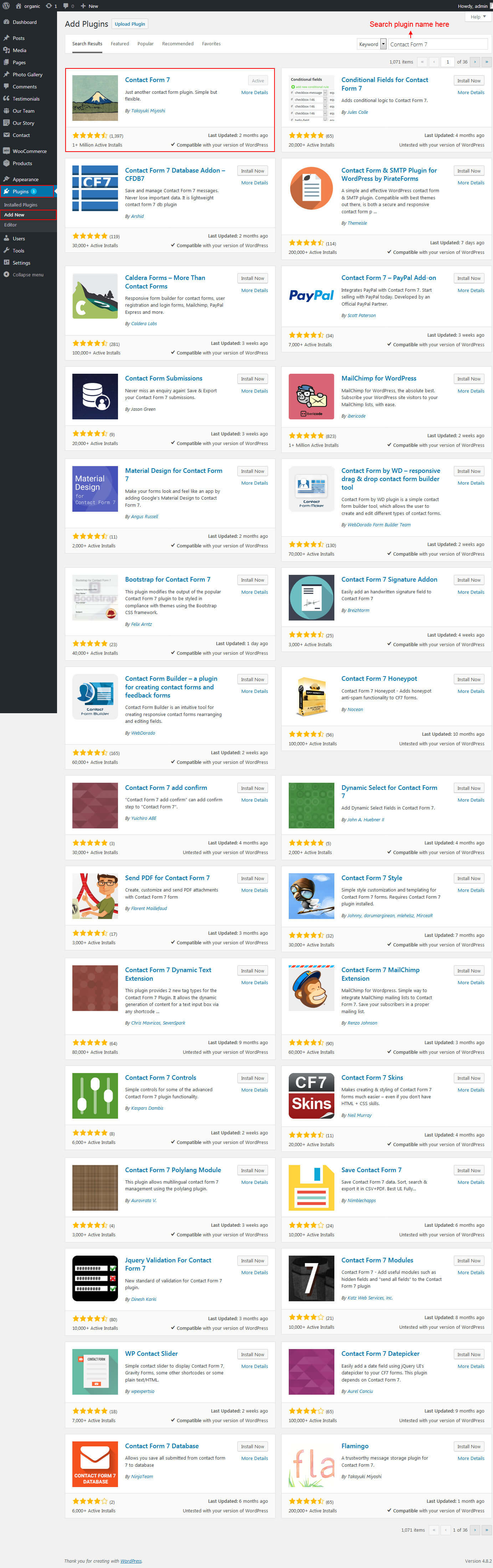Open More Details for WP Contact Slider
493x1568 pixels.
click(x=255, y=1367)
